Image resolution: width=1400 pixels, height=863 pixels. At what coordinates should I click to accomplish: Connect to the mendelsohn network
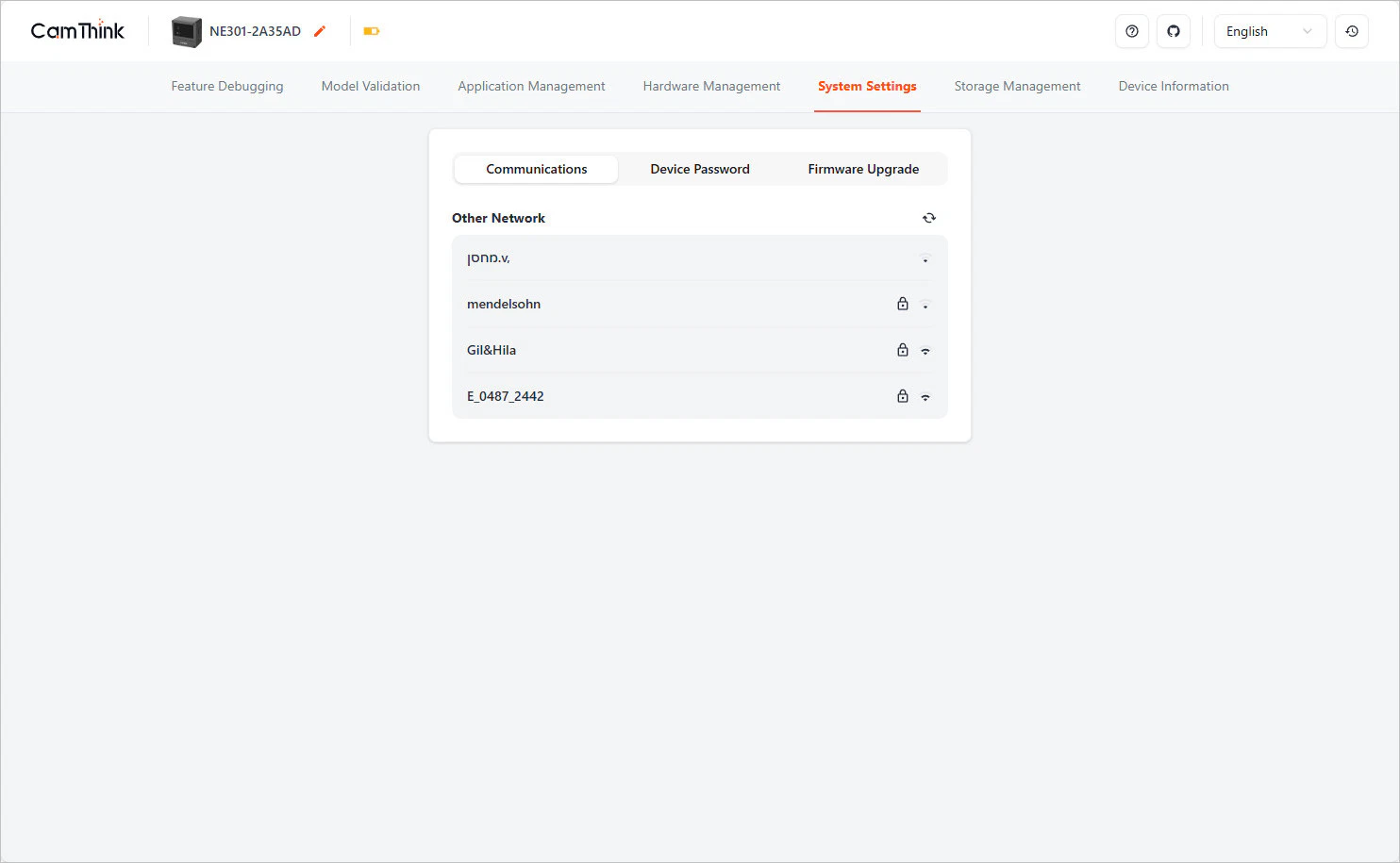(x=504, y=304)
